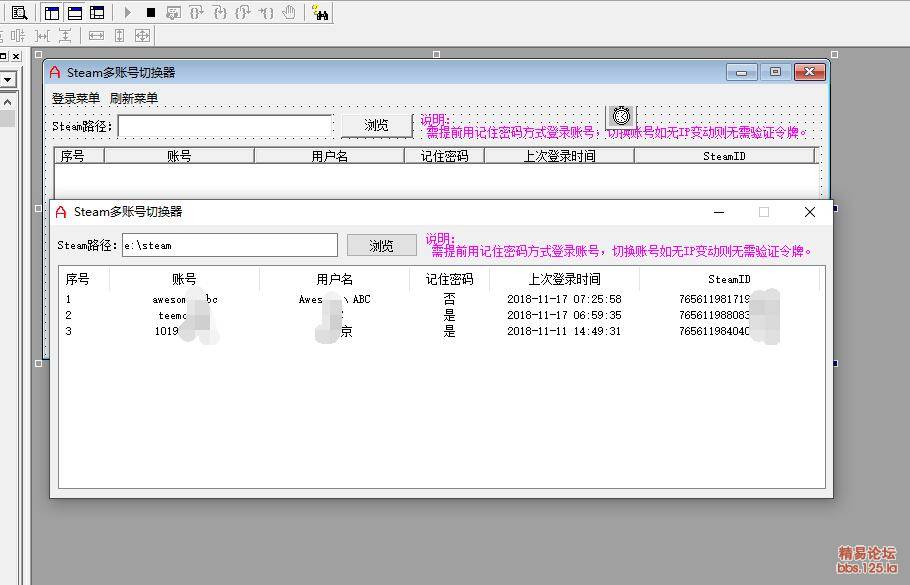Click the 上次登录时间 column header in the design form
This screenshot has height=585, width=910.
coord(559,156)
